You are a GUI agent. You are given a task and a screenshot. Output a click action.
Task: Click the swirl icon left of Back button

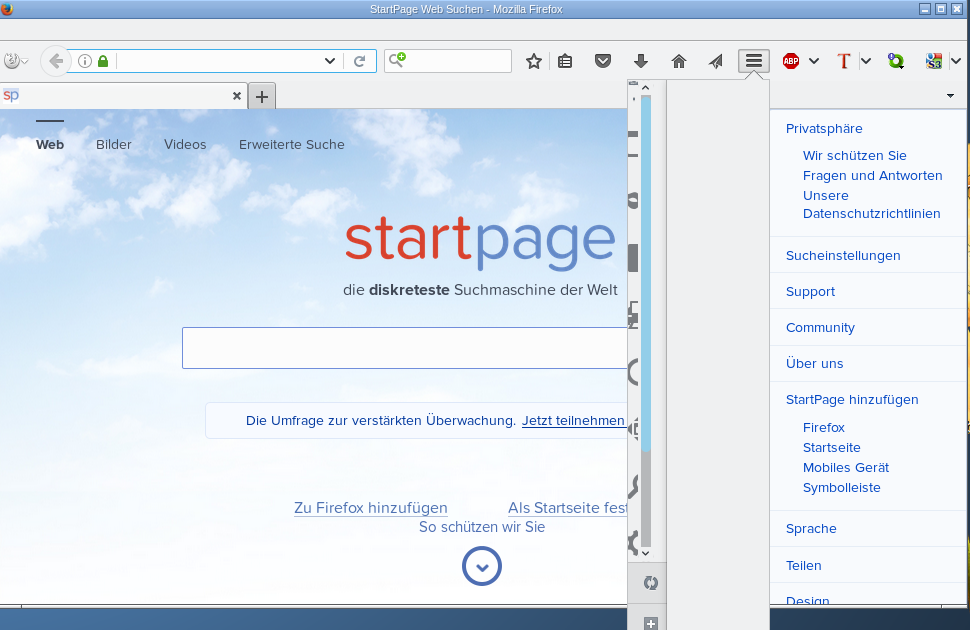[x=12, y=61]
